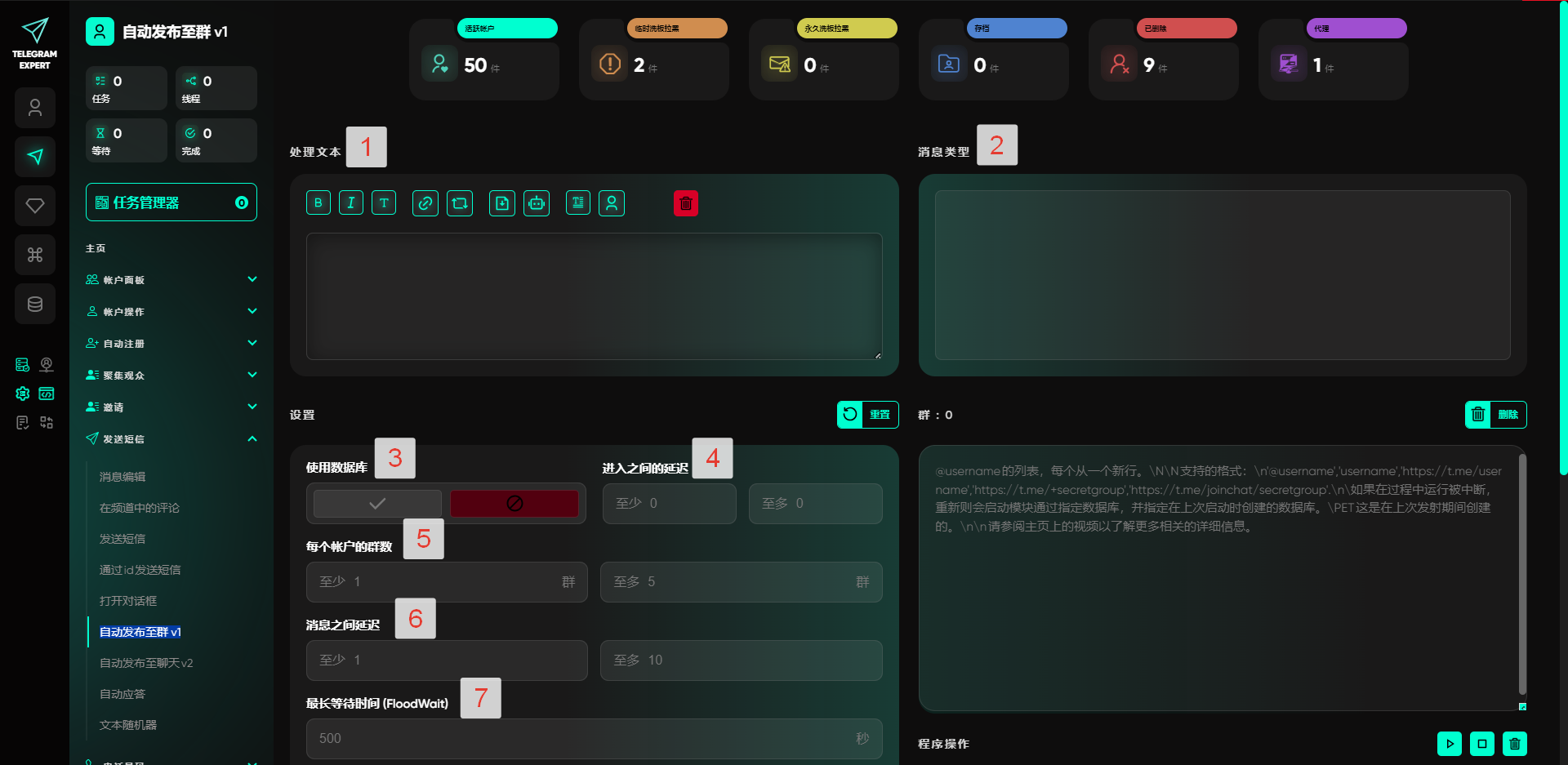Open the 任务管理器 task manager
Image resolution: width=1568 pixels, height=765 pixels.
pyautogui.click(x=171, y=202)
